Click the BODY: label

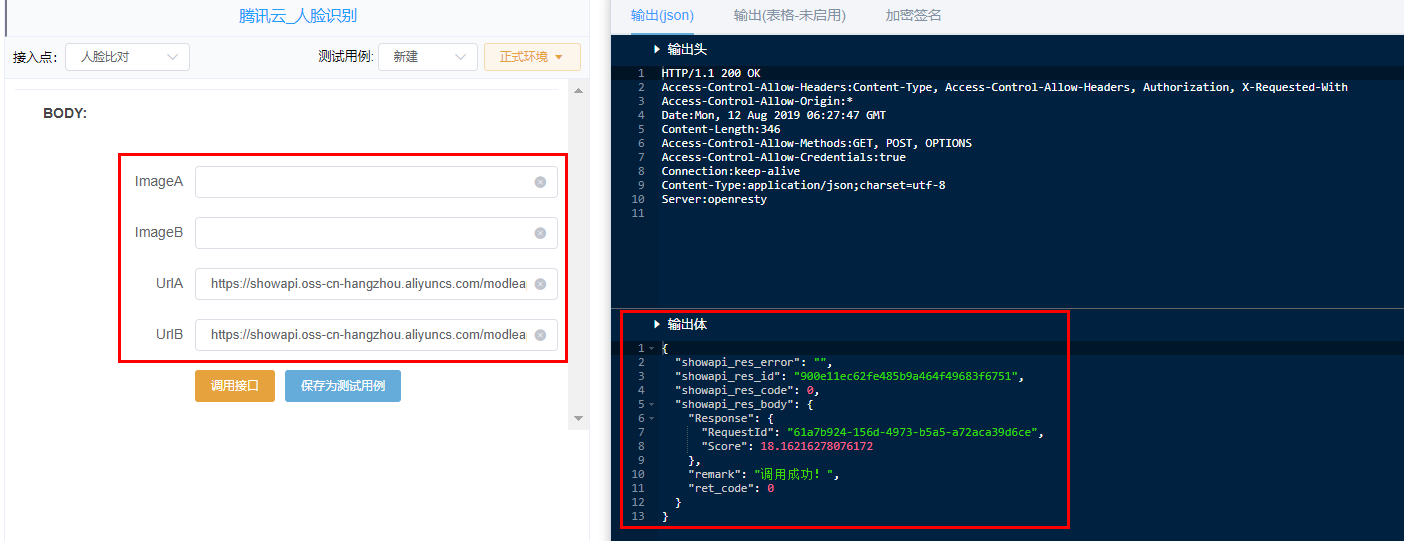point(65,114)
